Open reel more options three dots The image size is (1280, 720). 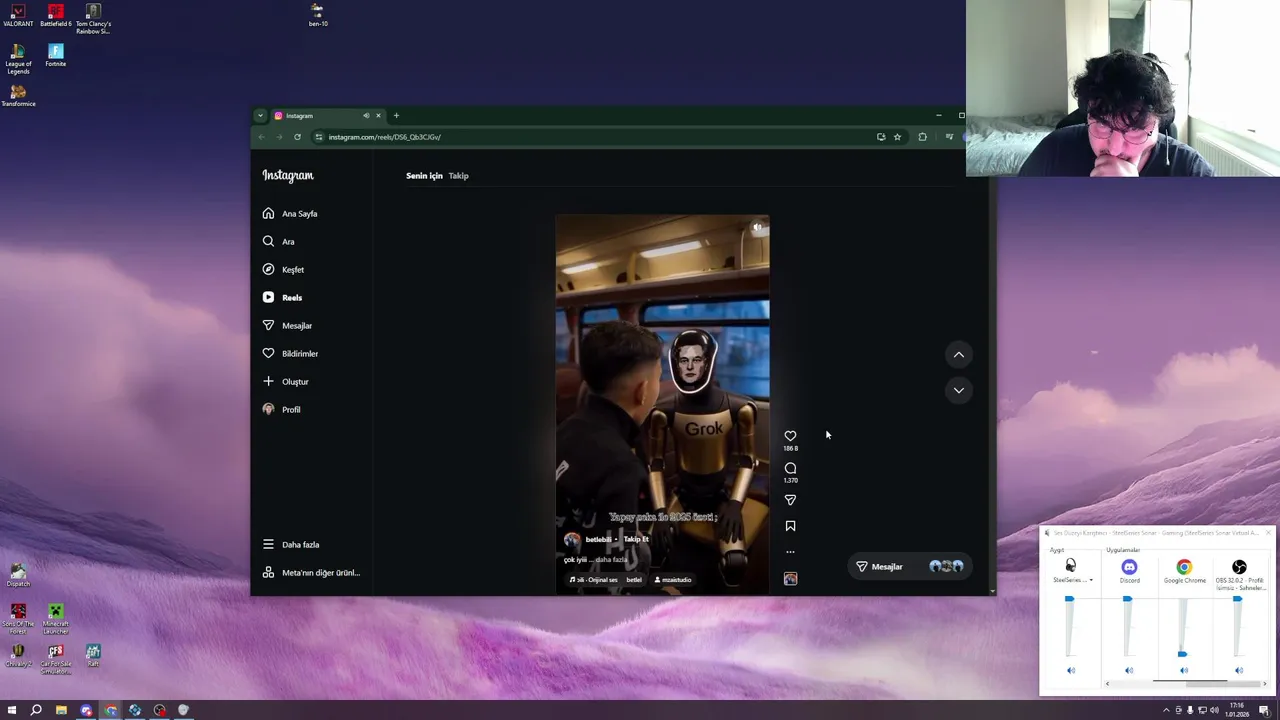point(790,552)
